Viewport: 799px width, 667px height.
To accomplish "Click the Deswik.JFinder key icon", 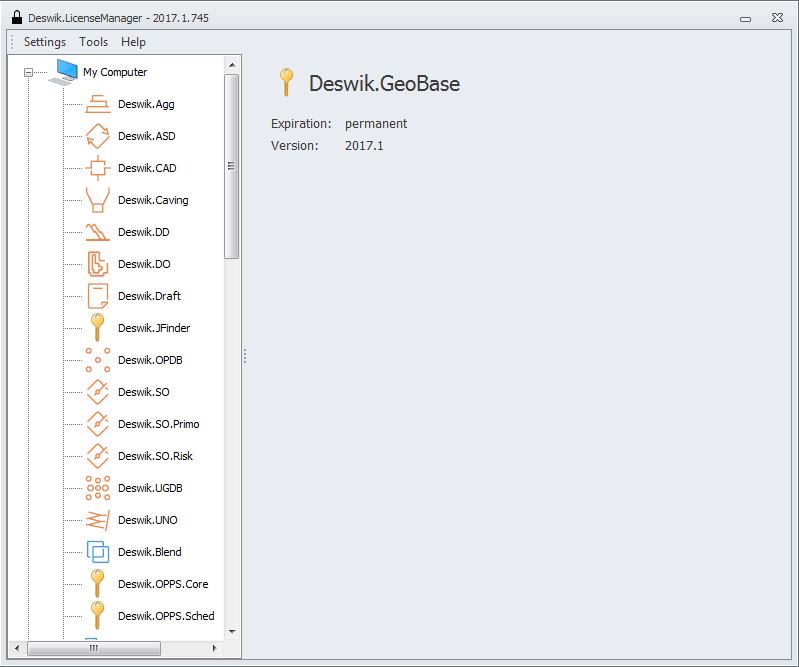I will click(x=97, y=327).
